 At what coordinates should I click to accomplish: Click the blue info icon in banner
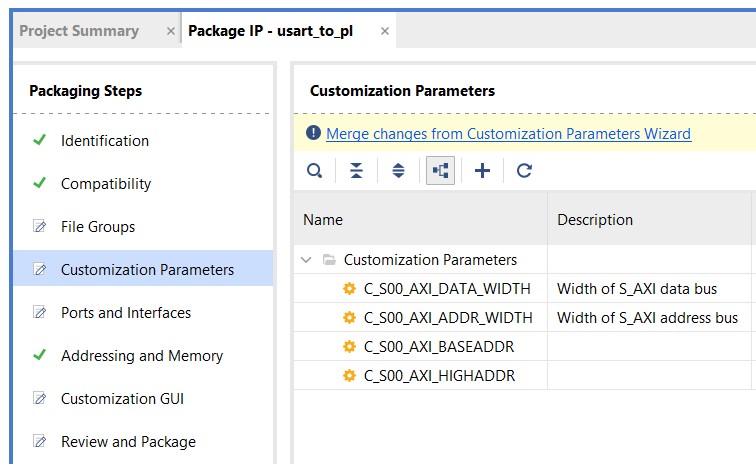point(313,133)
